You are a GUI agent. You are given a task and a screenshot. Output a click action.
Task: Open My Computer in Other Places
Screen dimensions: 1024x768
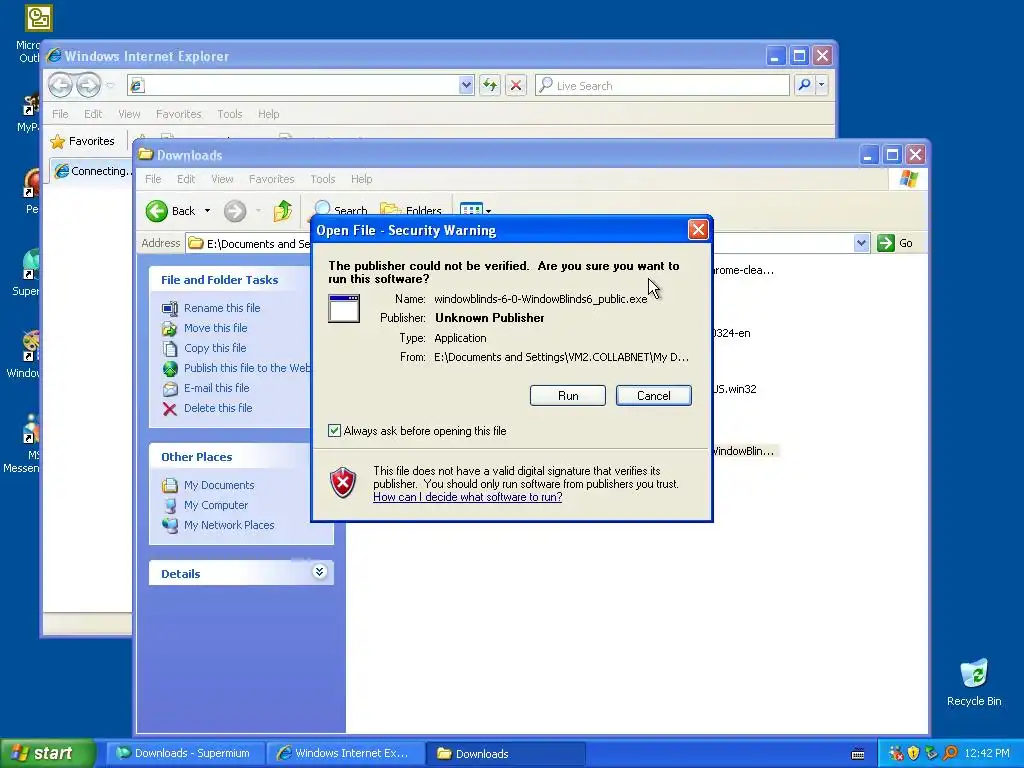[216, 505]
